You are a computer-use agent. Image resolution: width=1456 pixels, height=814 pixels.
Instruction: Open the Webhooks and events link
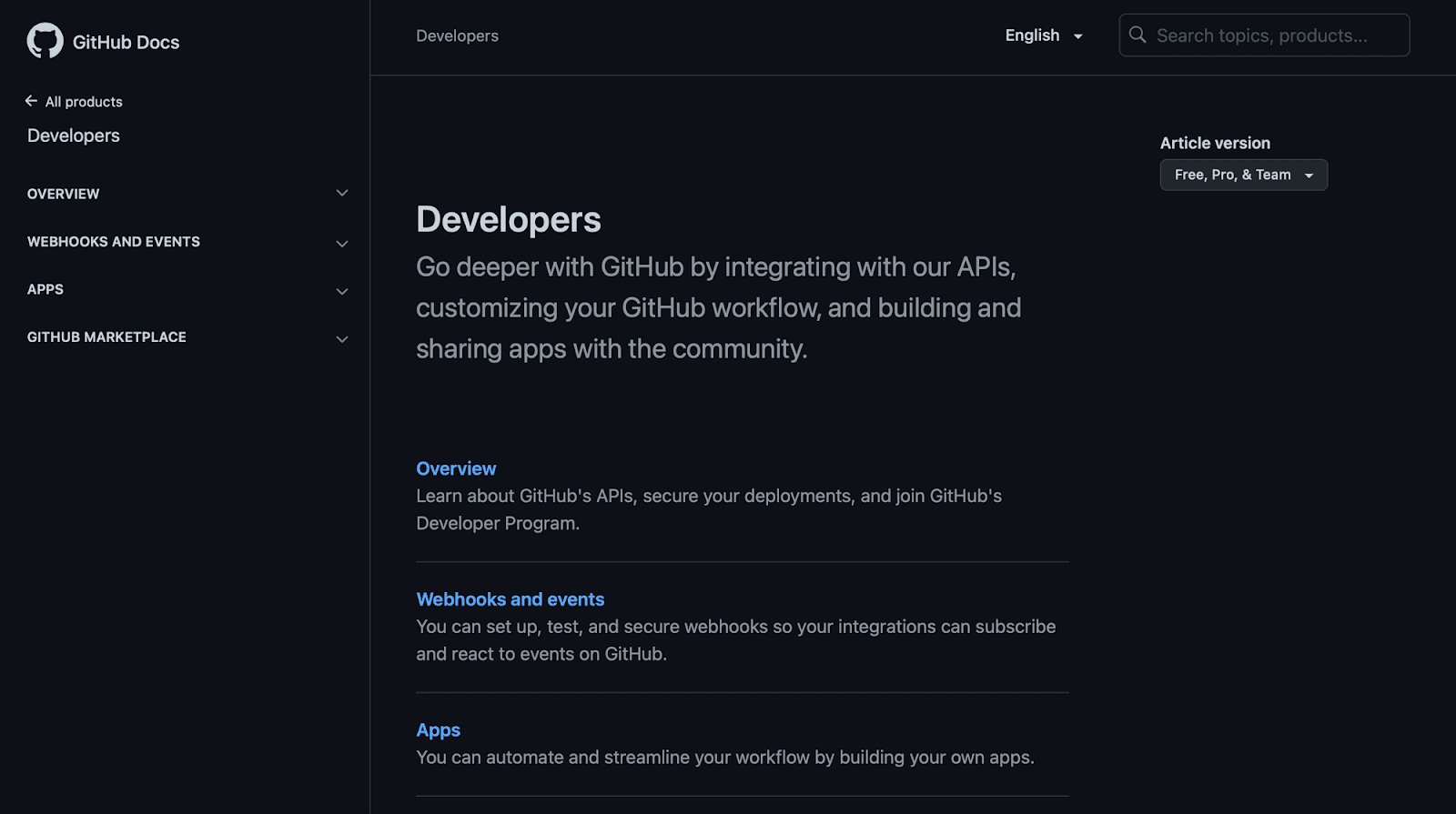click(x=510, y=599)
